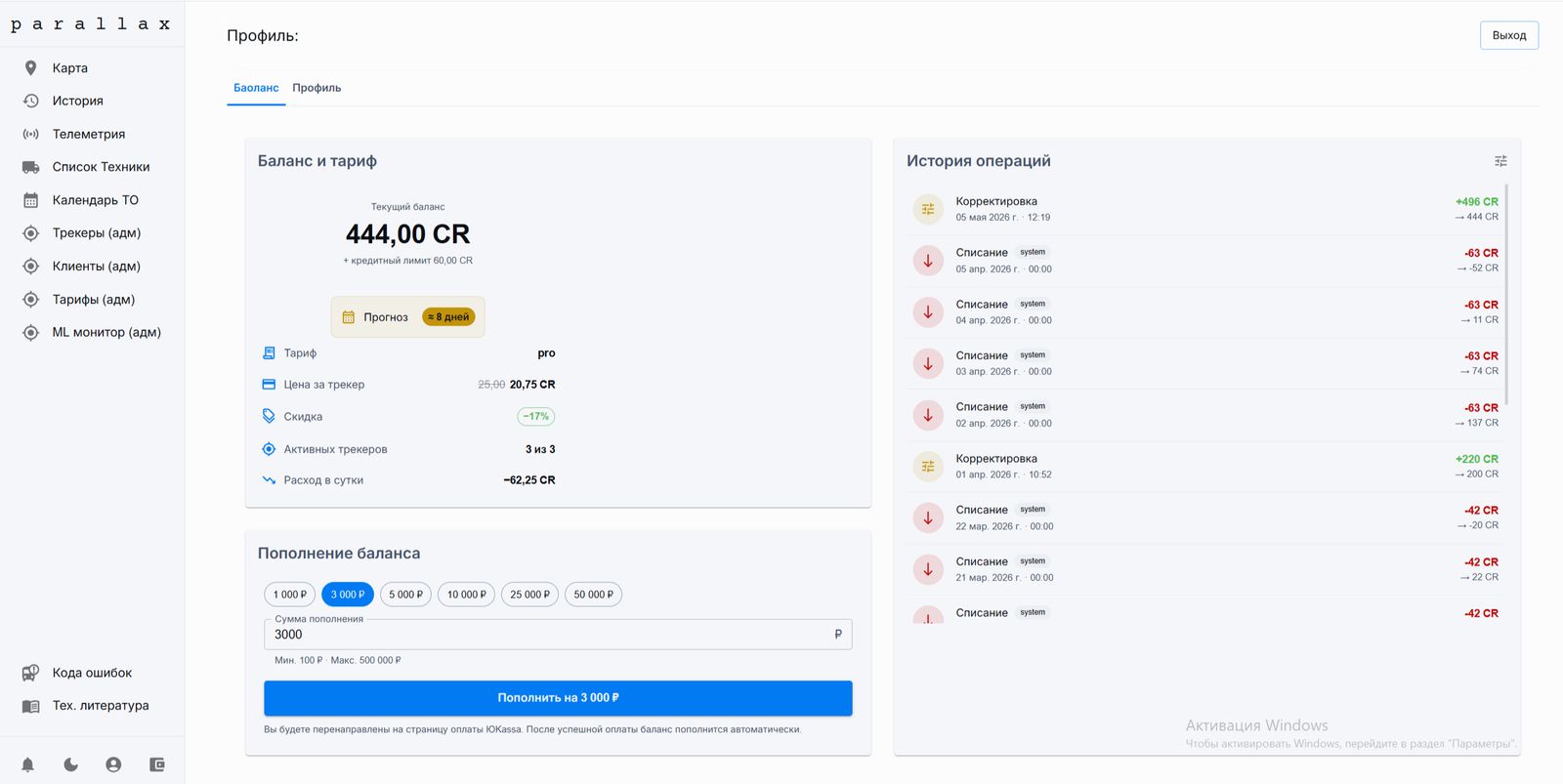Click Пополнить на 3 000 ₽ button
This screenshot has width=1563, height=784.
pyautogui.click(x=558, y=698)
